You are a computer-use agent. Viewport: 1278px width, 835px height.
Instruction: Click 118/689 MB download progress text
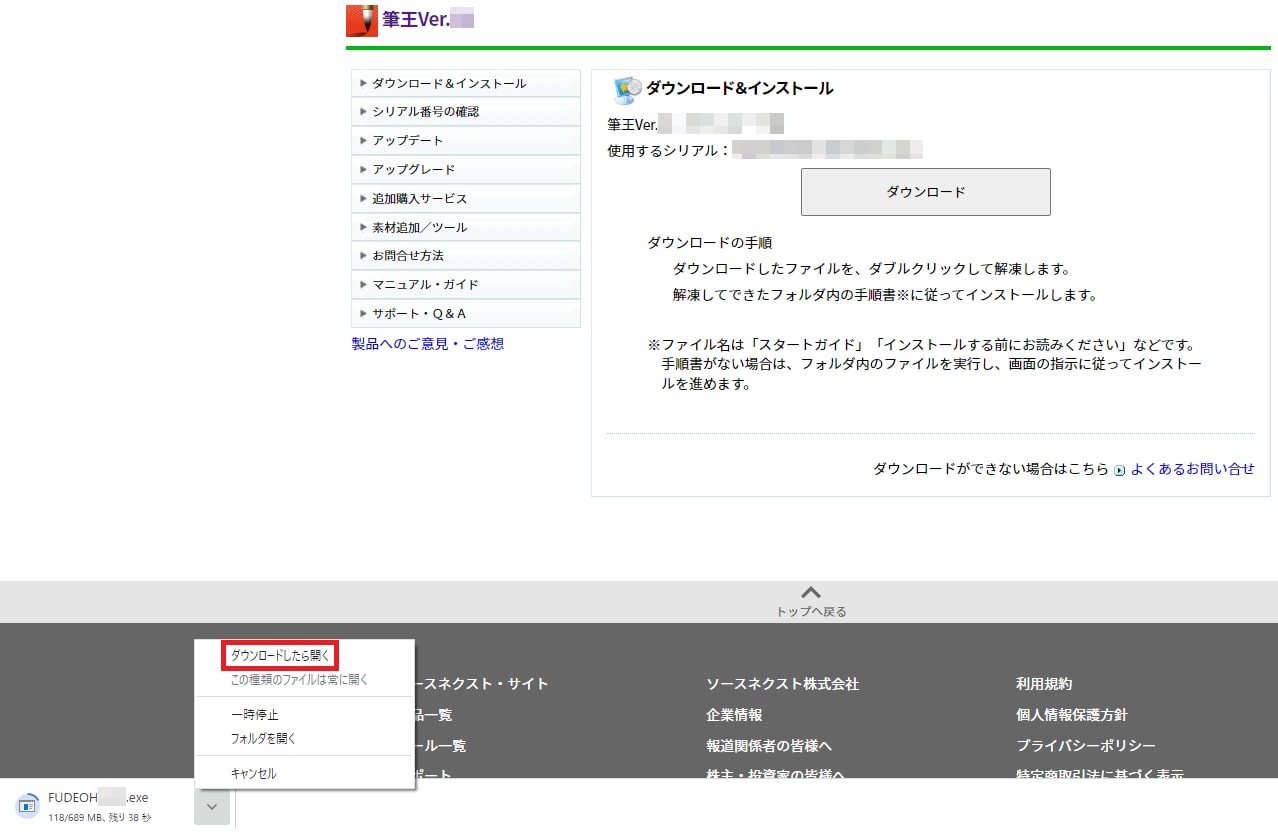99,818
